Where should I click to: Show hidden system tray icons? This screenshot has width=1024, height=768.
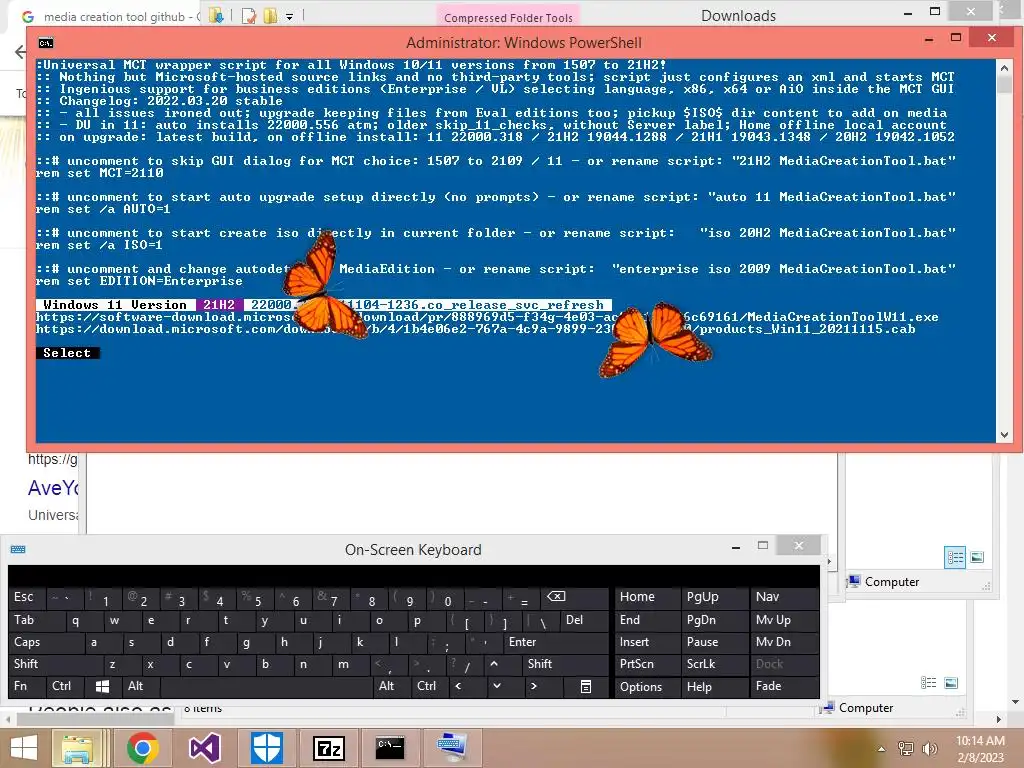point(882,749)
